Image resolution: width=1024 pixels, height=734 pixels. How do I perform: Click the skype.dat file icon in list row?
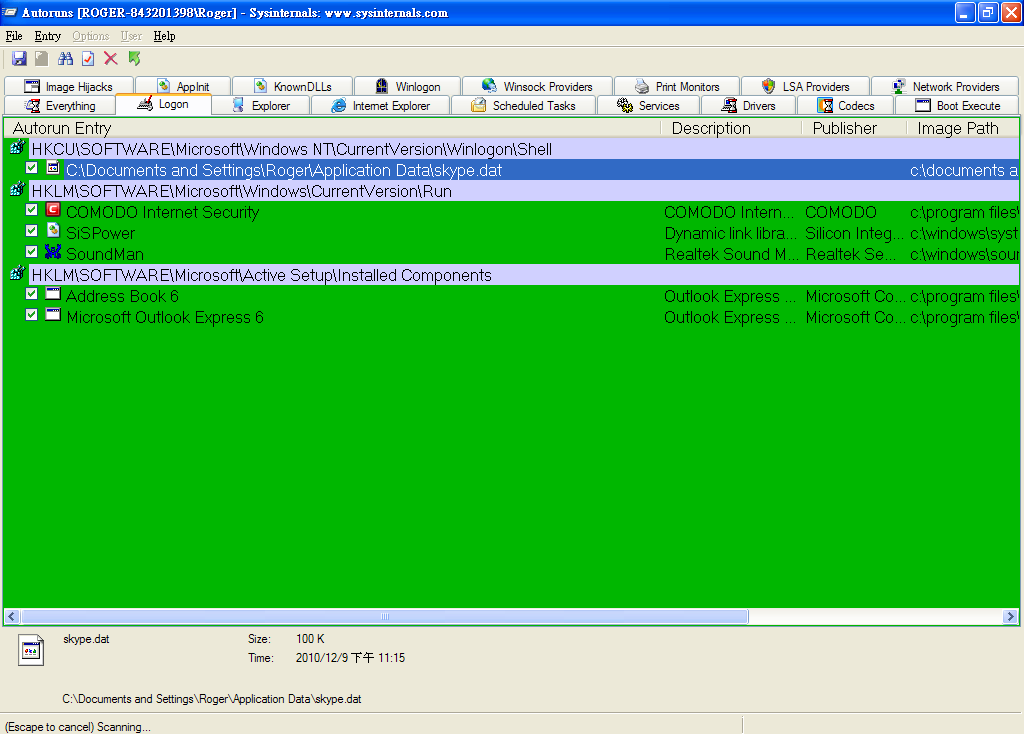(x=53, y=168)
